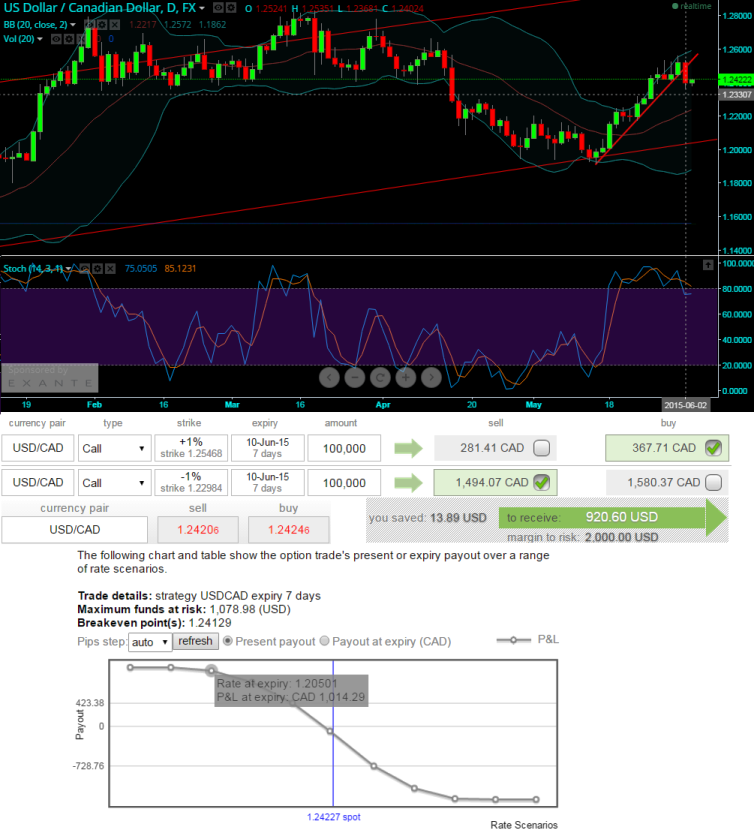The width and height of the screenshot is (754, 830).
Task: Click Stoch value 75.0505
Action: (x=141, y=268)
